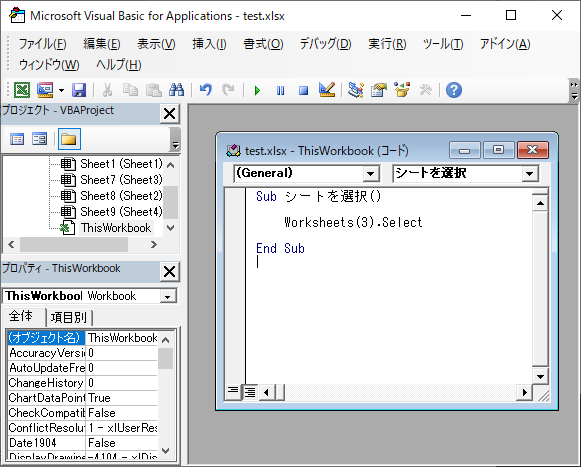Undo the last action
This screenshot has width=581, height=467.
point(206,90)
